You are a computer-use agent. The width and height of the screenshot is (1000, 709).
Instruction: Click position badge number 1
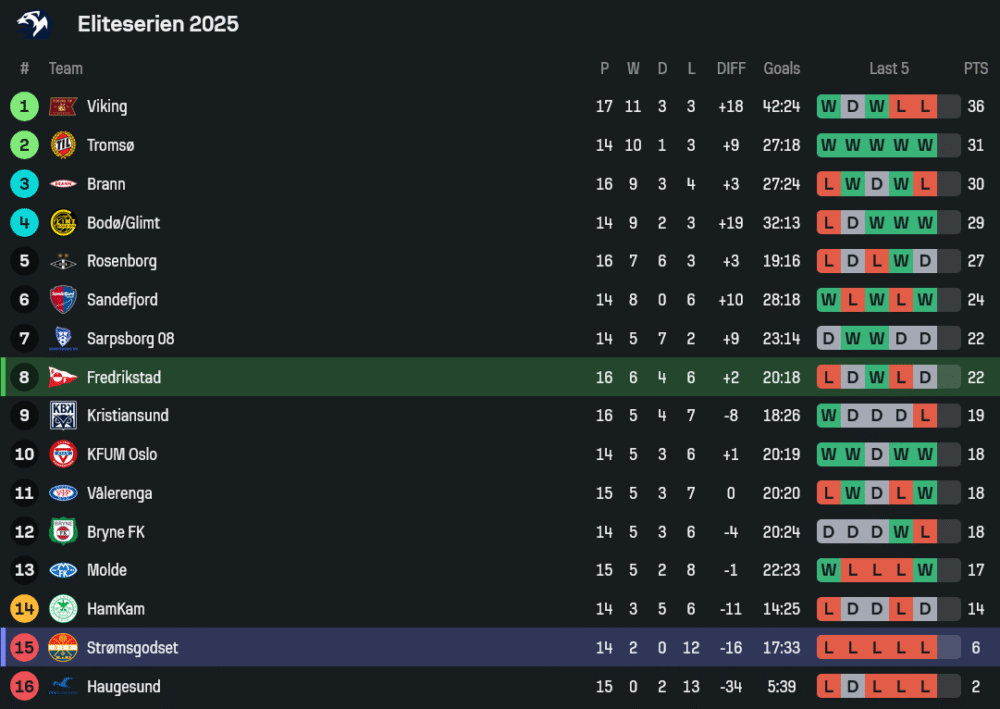coord(25,106)
